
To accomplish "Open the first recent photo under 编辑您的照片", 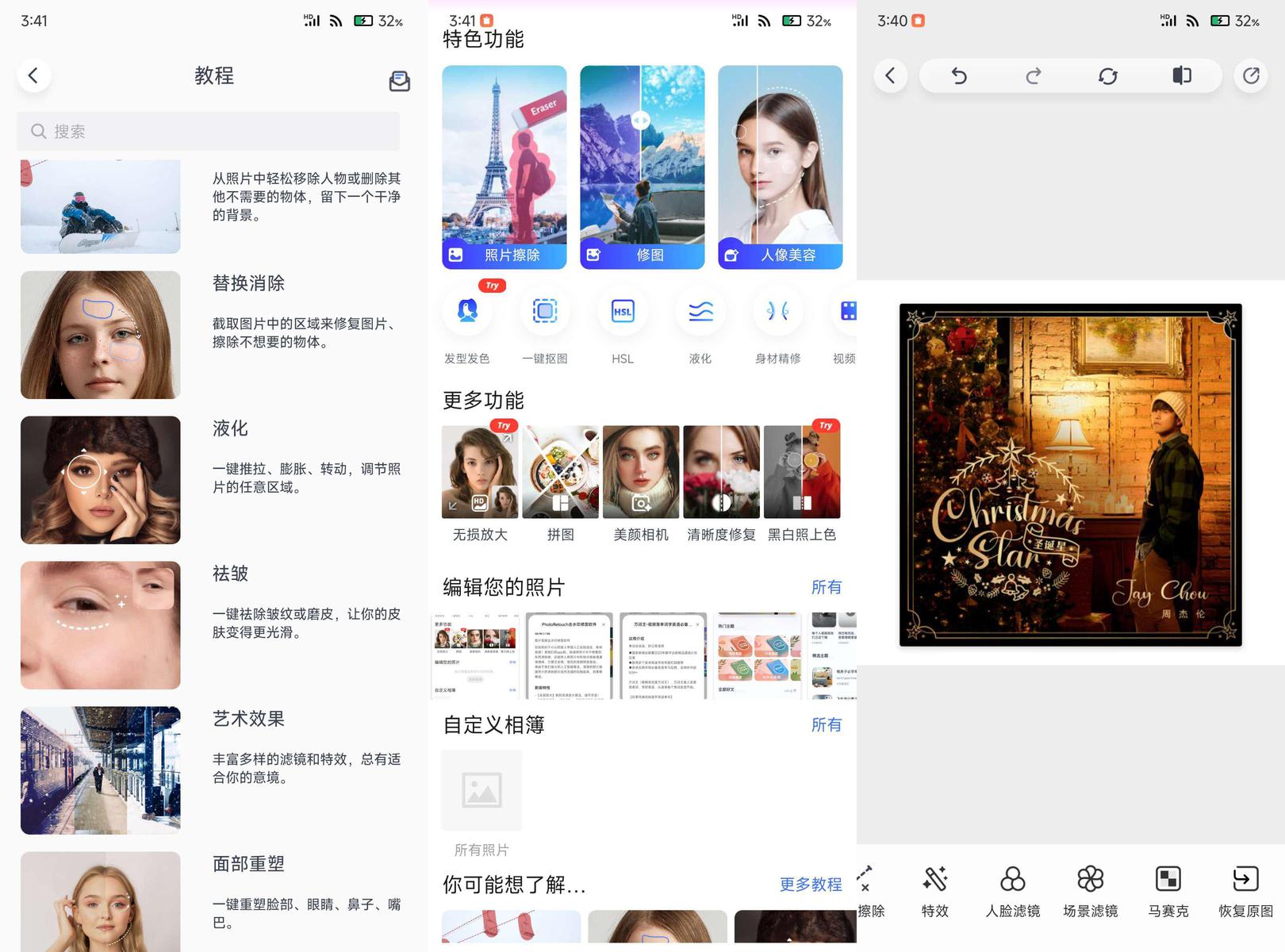I will point(476,655).
